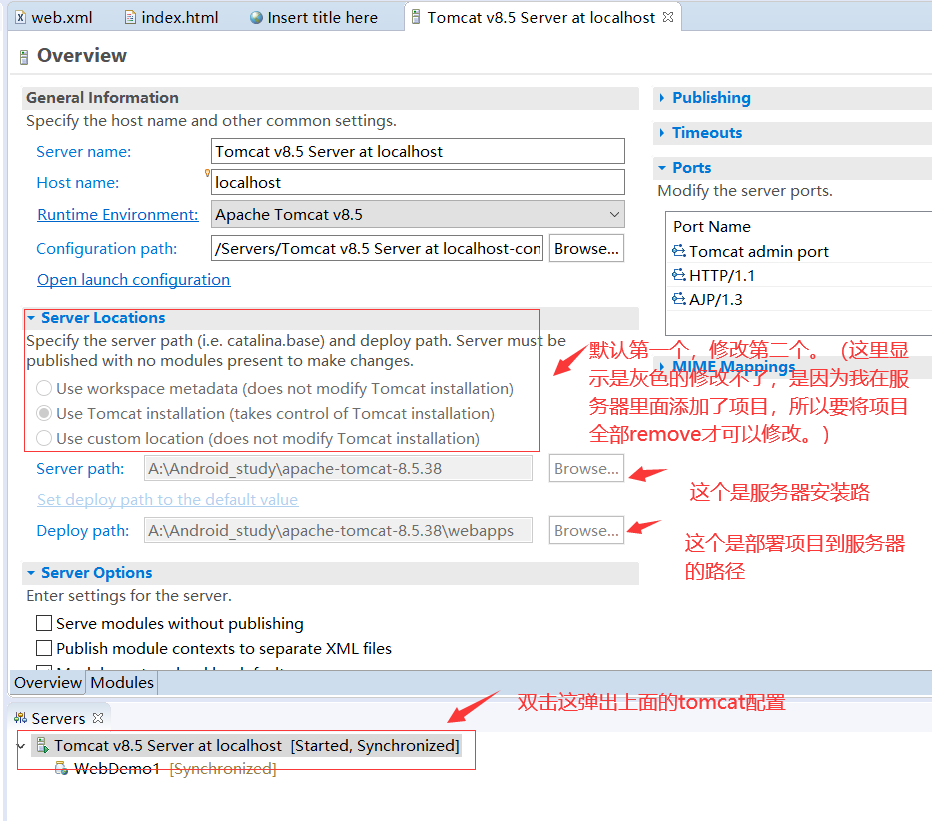The height and width of the screenshot is (821, 932).
Task: Click the Overview form icon beside the title
Action: pyautogui.click(x=22, y=56)
